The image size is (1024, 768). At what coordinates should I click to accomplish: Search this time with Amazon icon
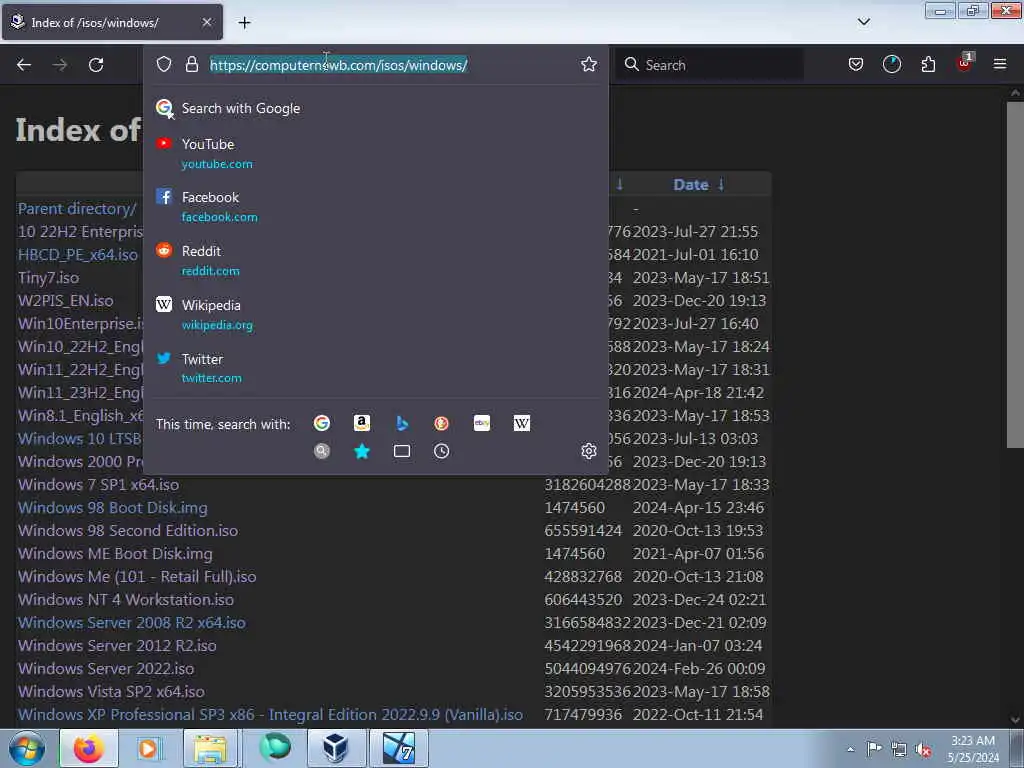(x=362, y=423)
